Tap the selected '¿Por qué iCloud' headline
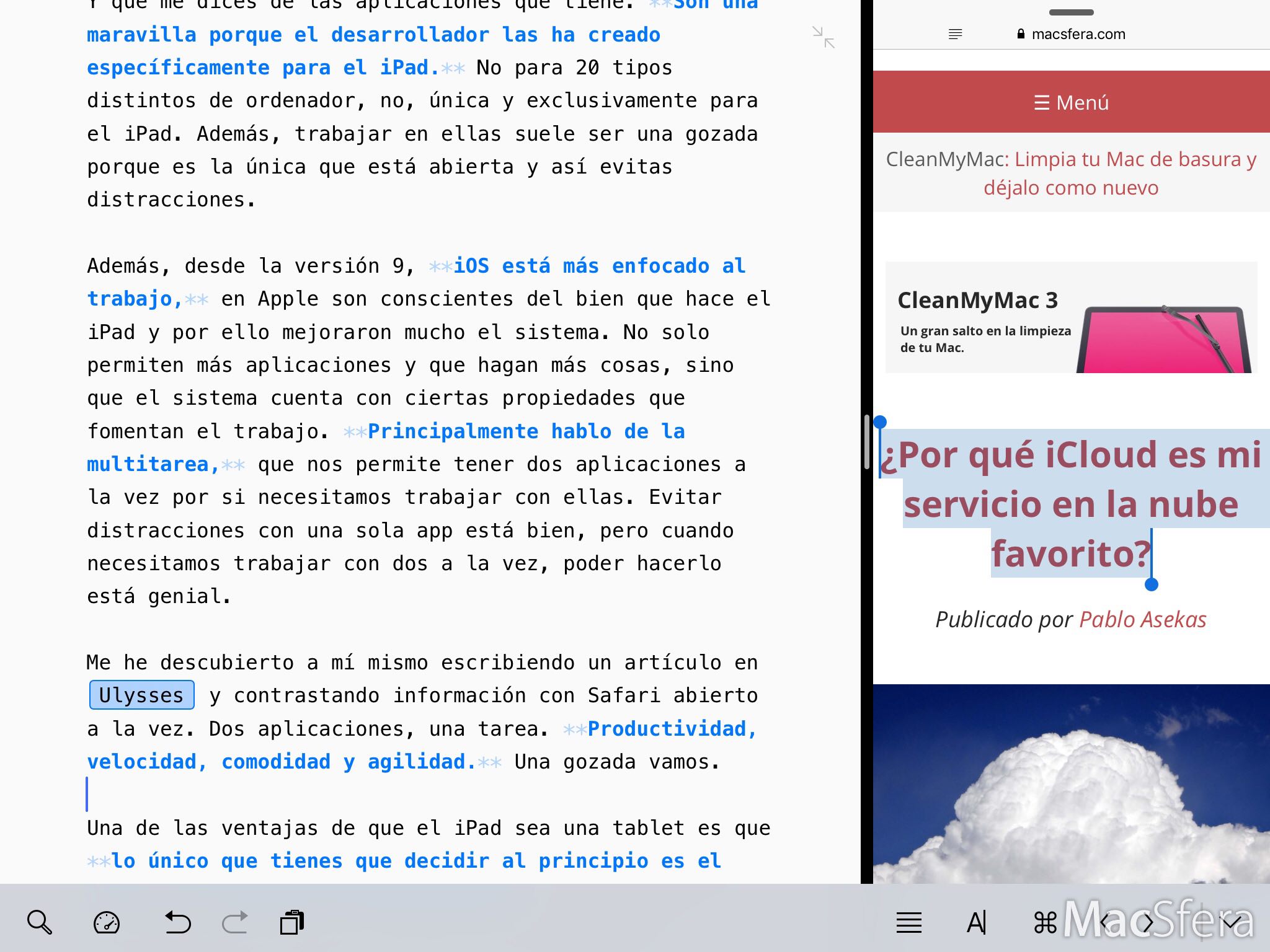 (1072, 503)
